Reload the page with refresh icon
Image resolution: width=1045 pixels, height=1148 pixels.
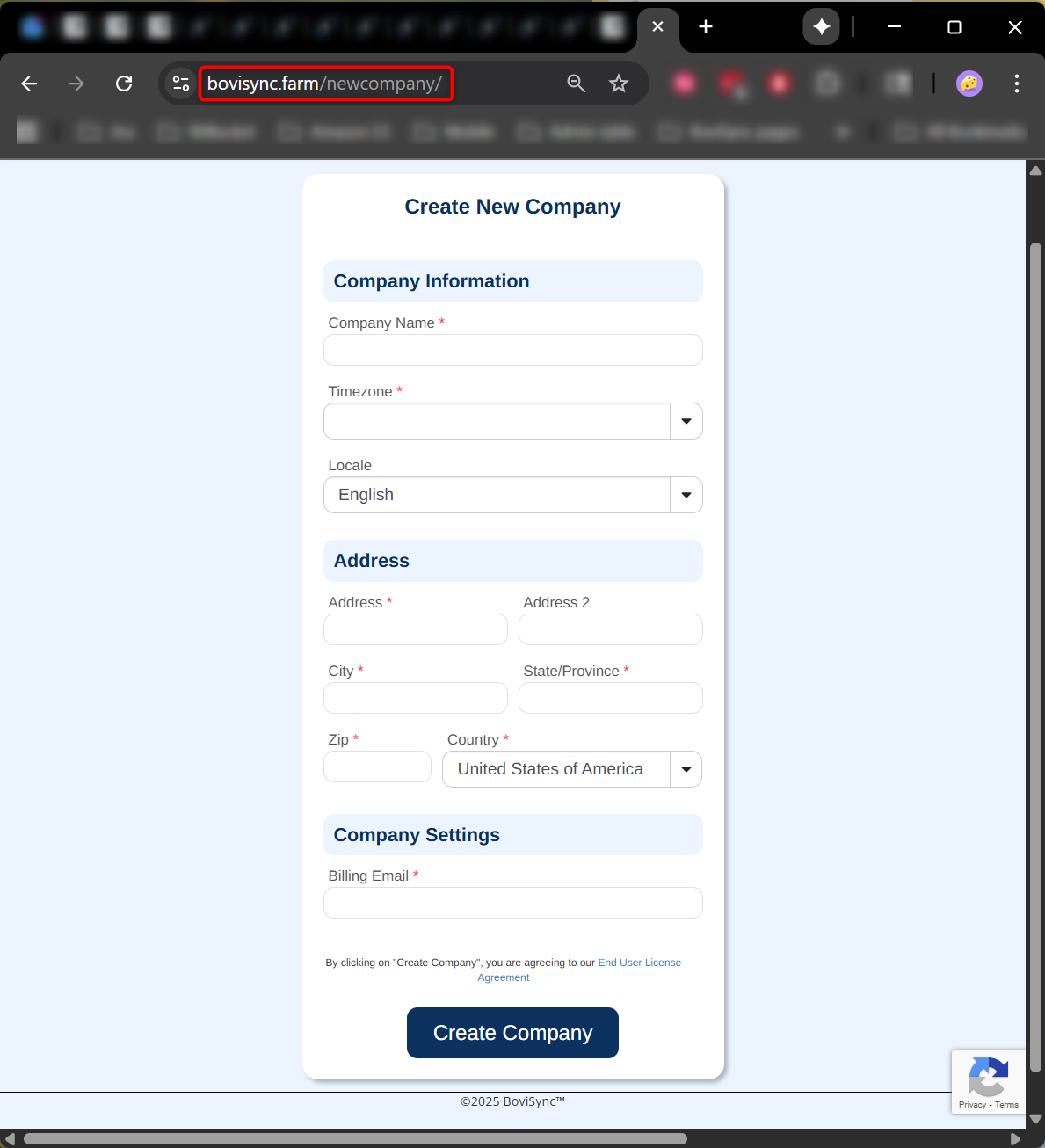124,84
